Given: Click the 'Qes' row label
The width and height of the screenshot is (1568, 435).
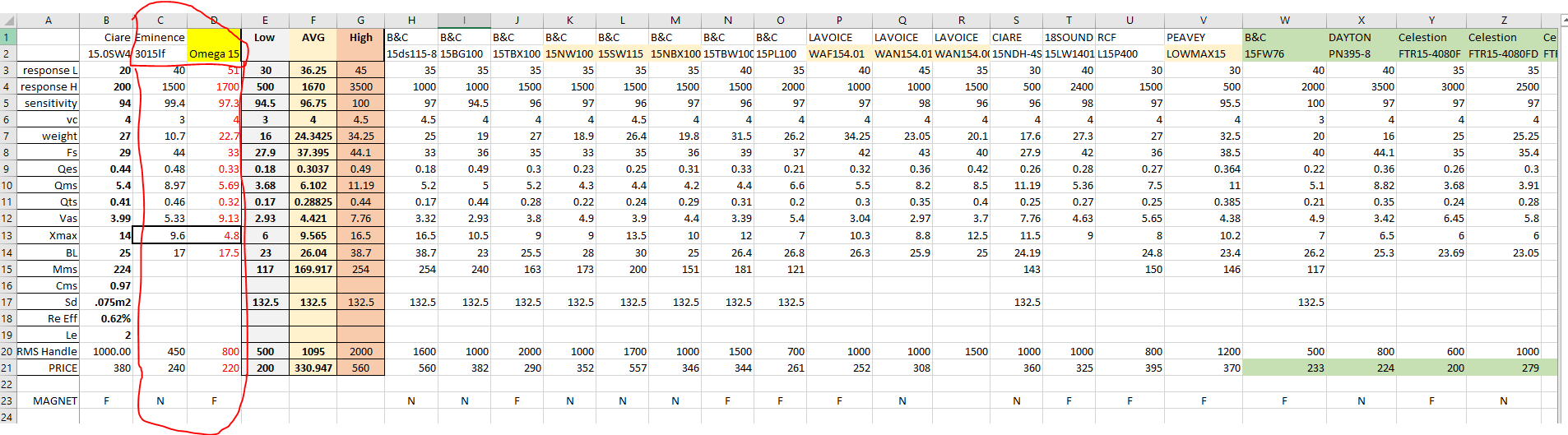Looking at the screenshot, I should [49, 169].
